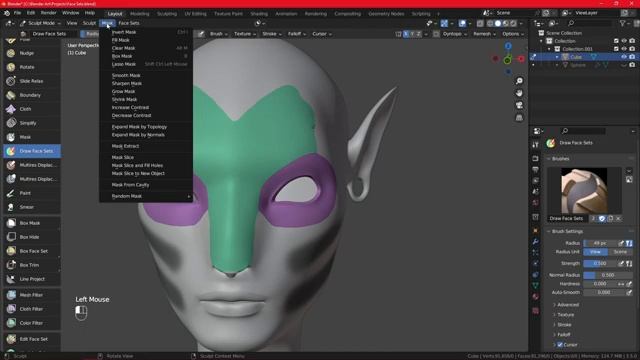Toggle visibility eye for Cube object
This screenshot has width=640, height=360.
pyautogui.click(x=624, y=57)
